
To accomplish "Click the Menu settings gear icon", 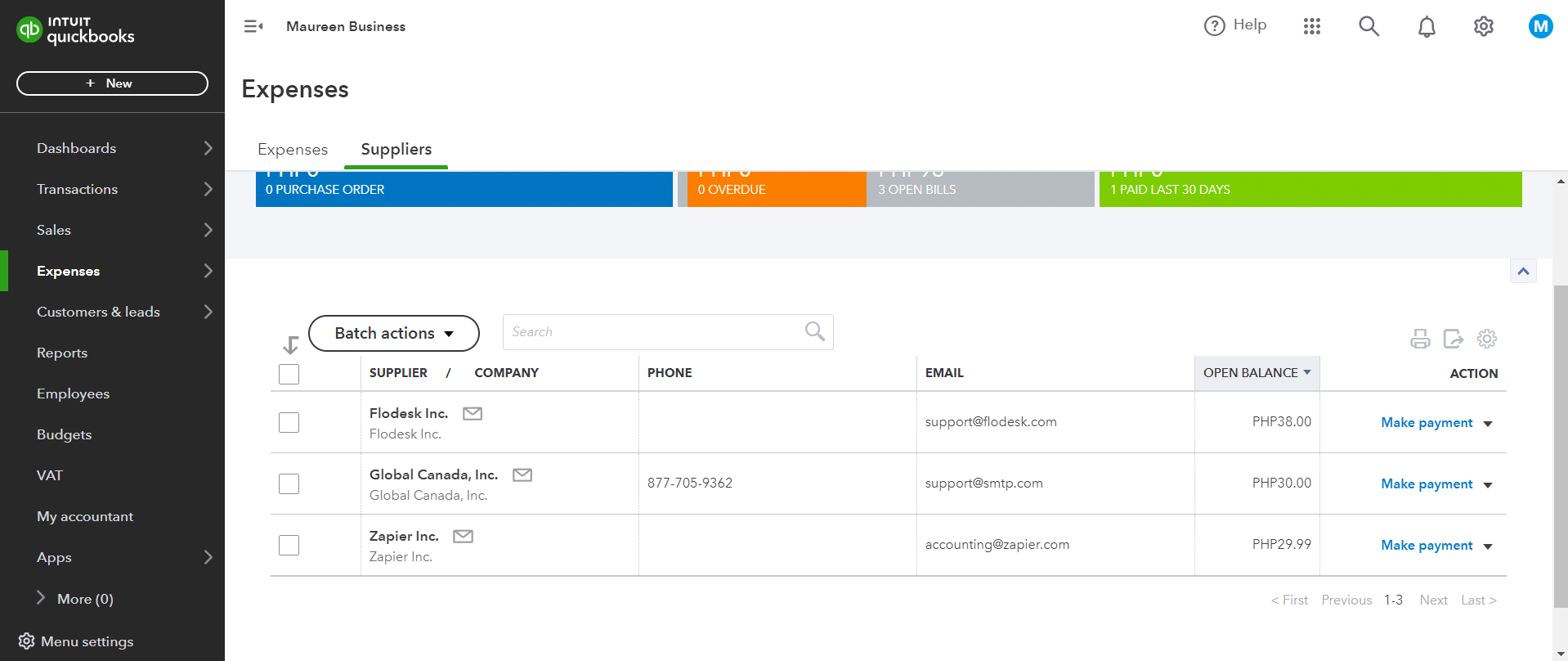I will pos(26,641).
